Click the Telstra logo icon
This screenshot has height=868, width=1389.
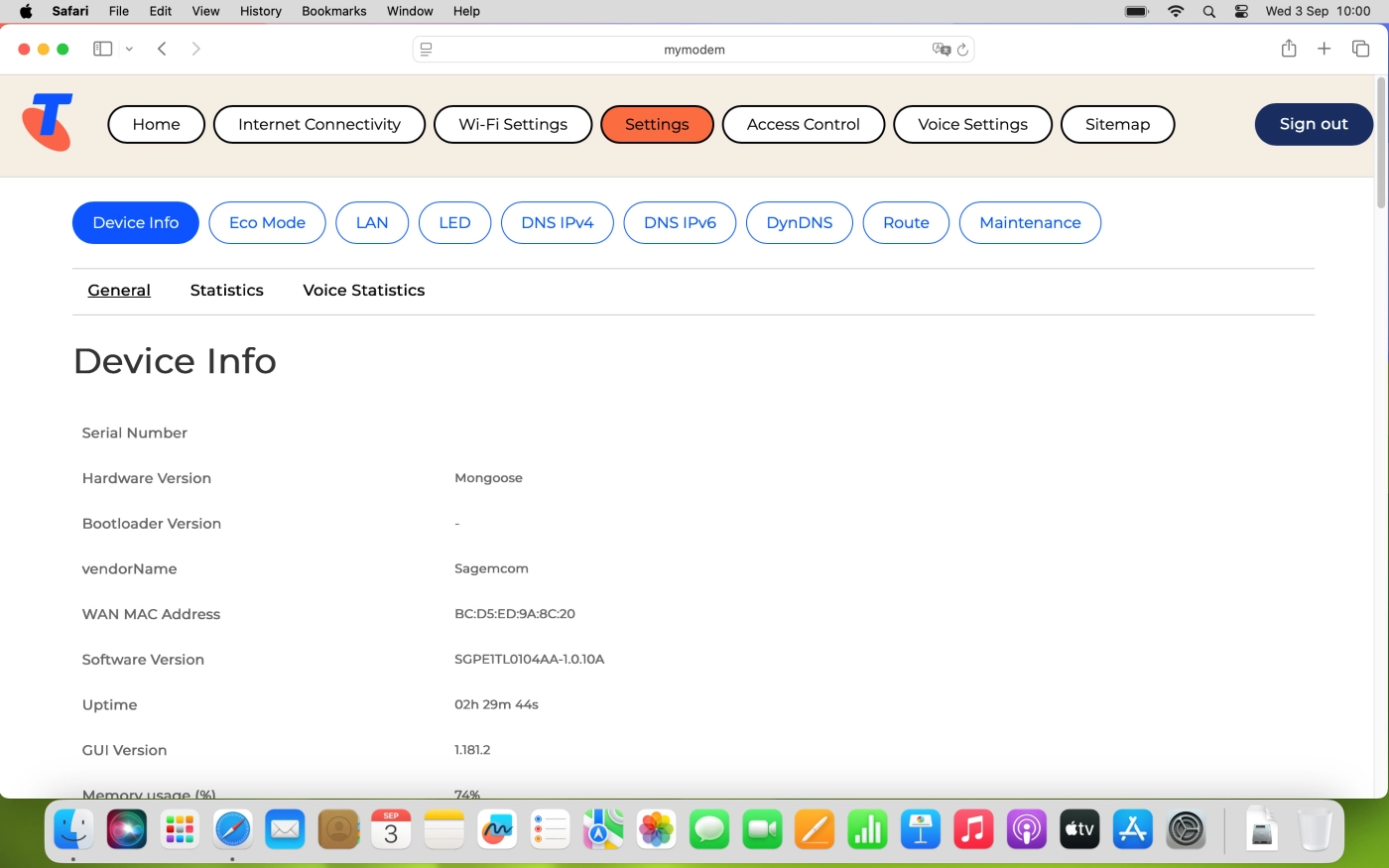(48, 122)
